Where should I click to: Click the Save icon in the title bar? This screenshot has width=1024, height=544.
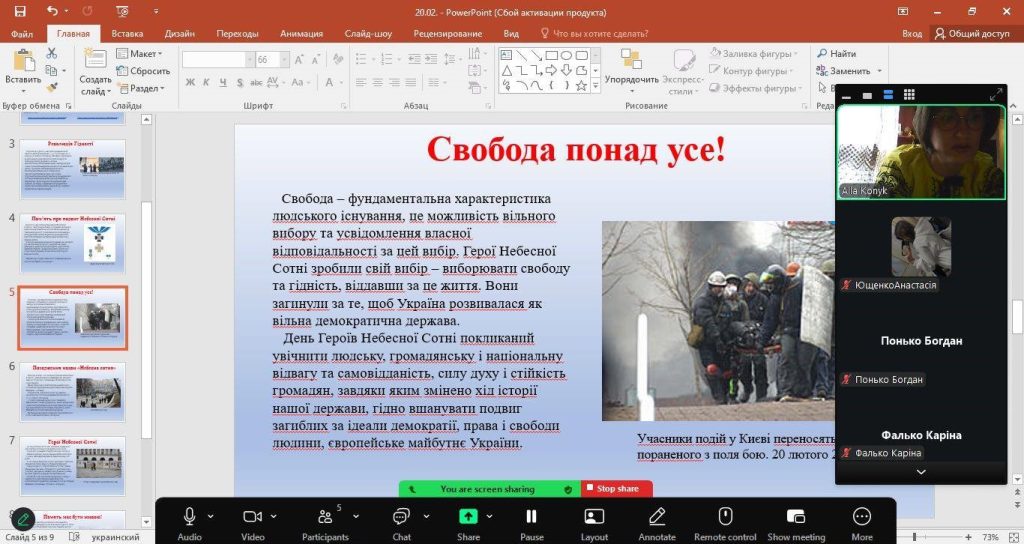pos(20,11)
